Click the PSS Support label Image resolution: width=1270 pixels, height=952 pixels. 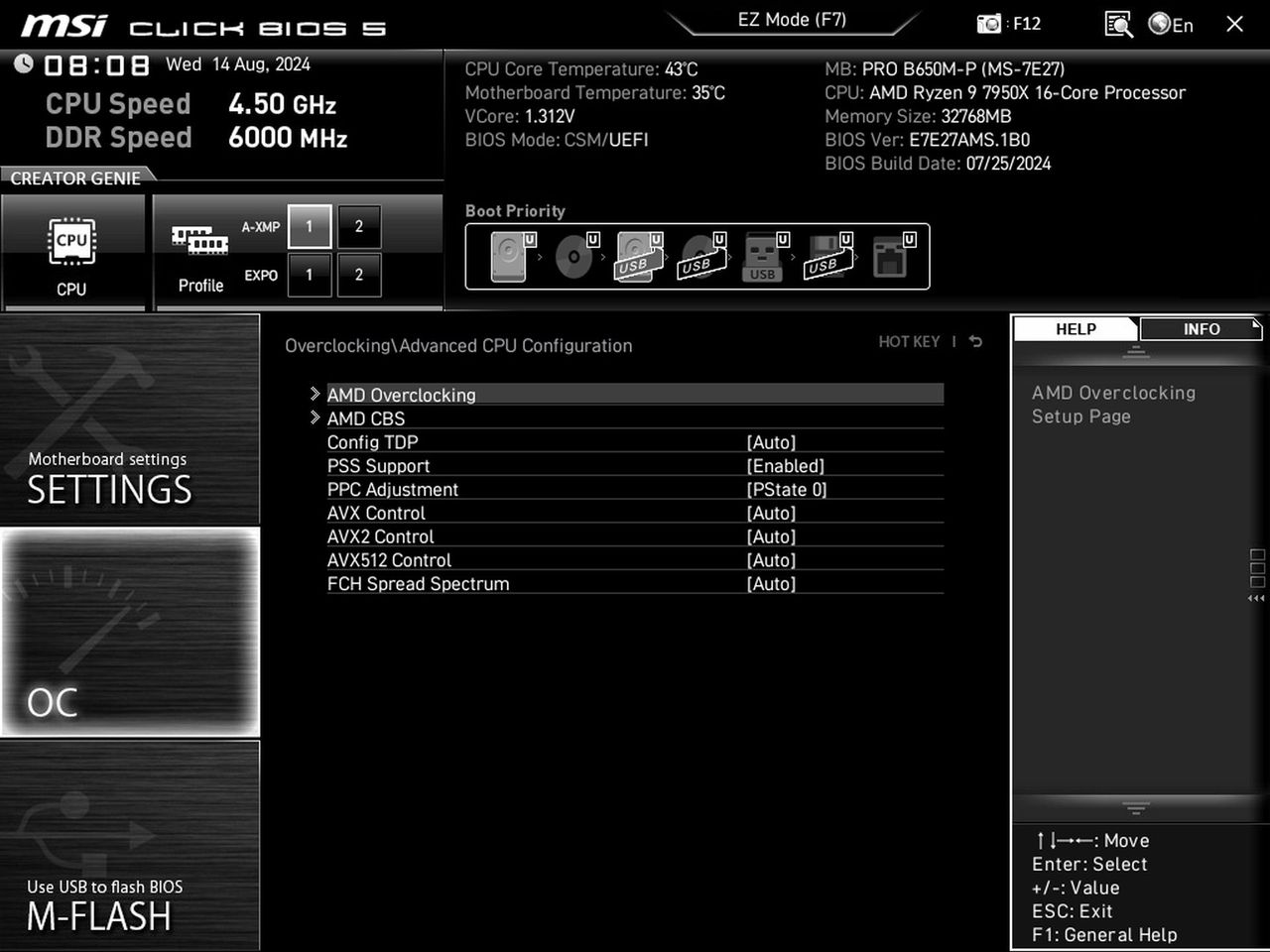[379, 466]
